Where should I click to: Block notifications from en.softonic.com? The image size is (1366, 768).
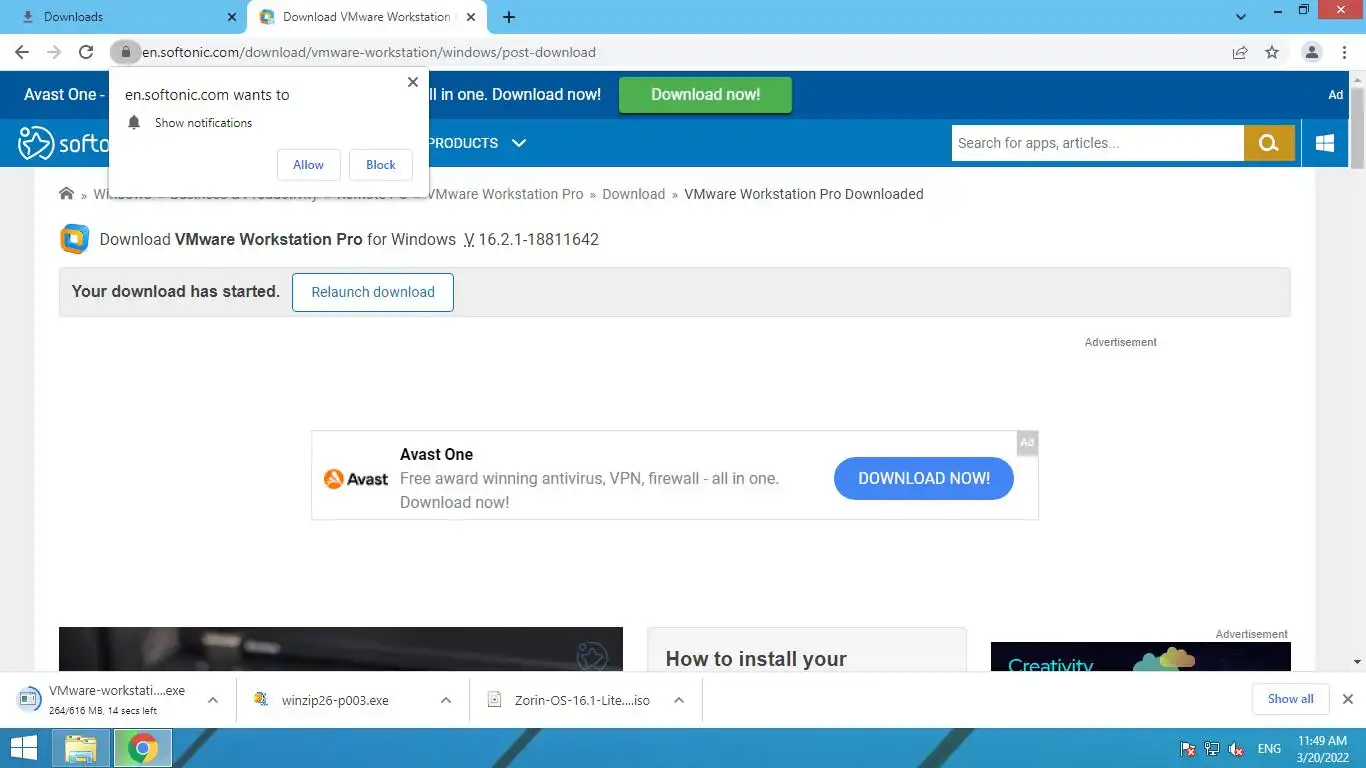click(381, 165)
